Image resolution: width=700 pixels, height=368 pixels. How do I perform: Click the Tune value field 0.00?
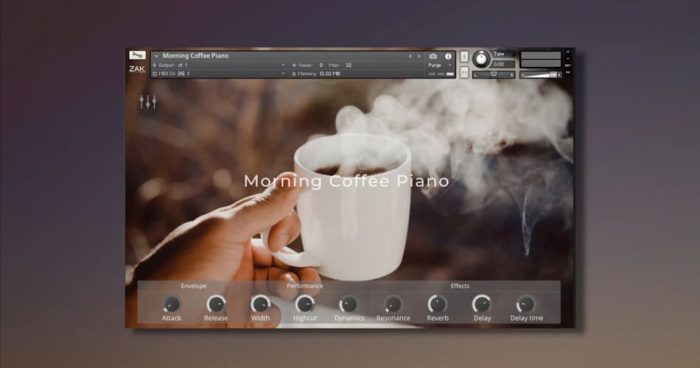[x=503, y=64]
